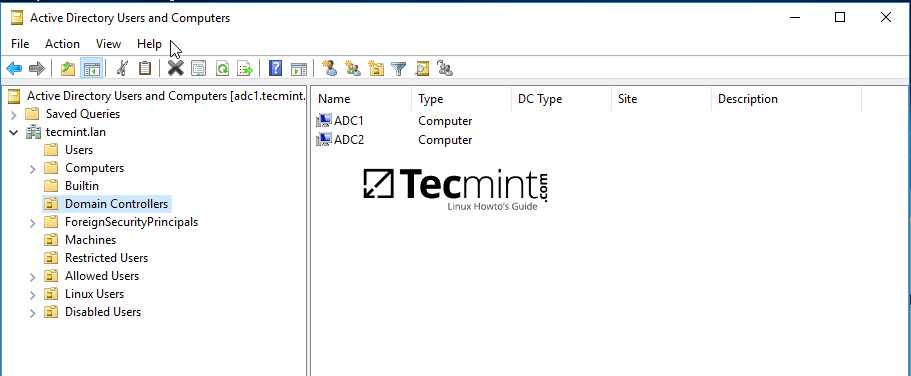Click the blue Back arrow toolbar icon

14,69
